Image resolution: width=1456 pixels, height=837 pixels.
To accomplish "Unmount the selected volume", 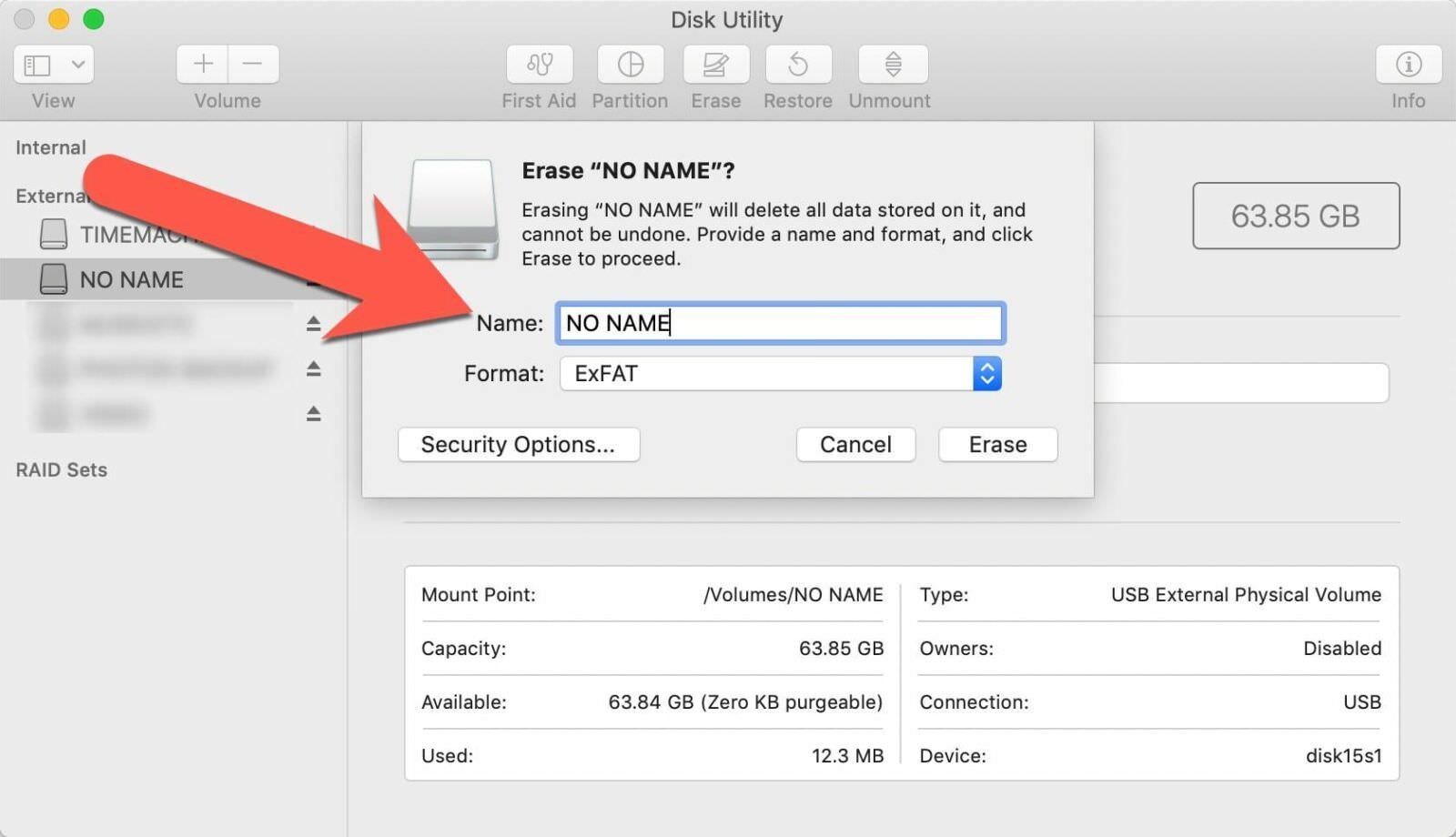I will [x=889, y=65].
